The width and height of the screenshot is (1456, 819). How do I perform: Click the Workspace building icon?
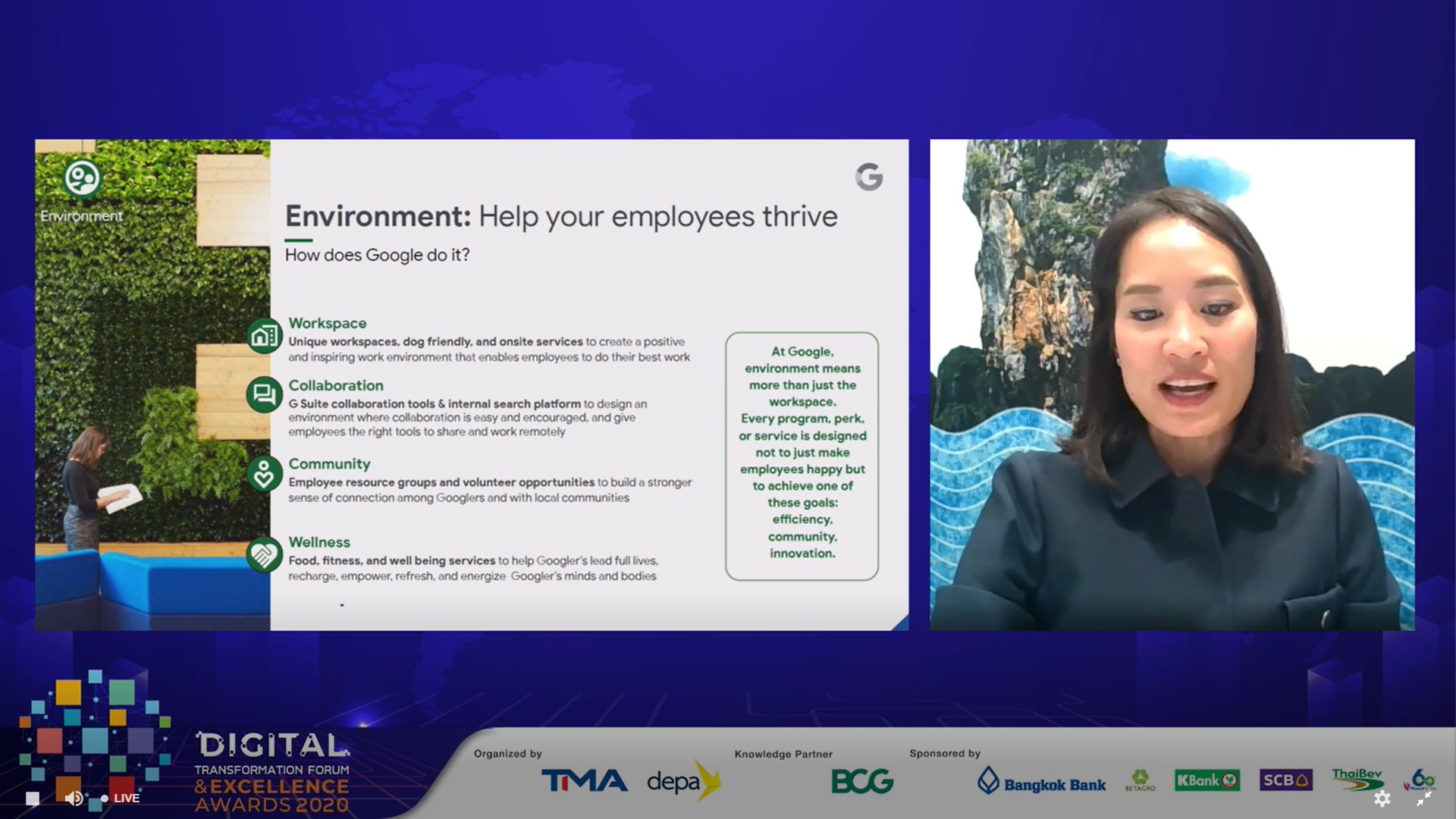pyautogui.click(x=264, y=335)
